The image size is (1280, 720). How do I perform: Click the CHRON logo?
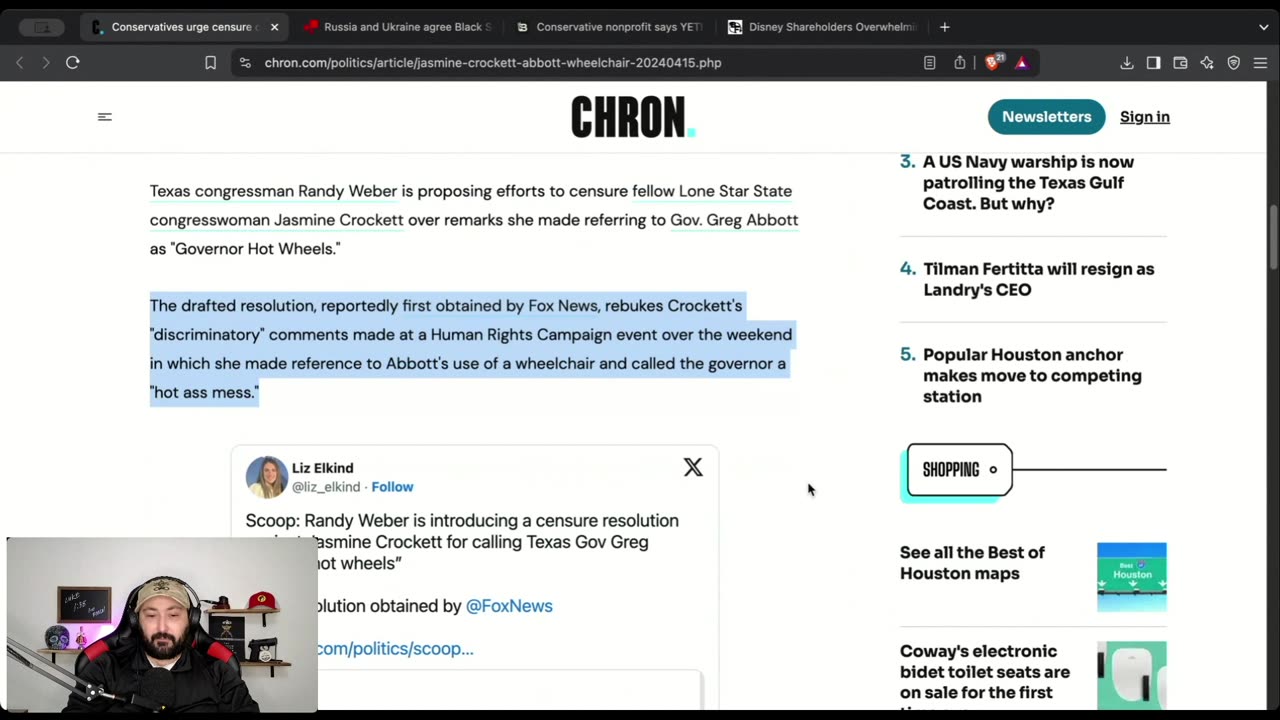tap(633, 117)
